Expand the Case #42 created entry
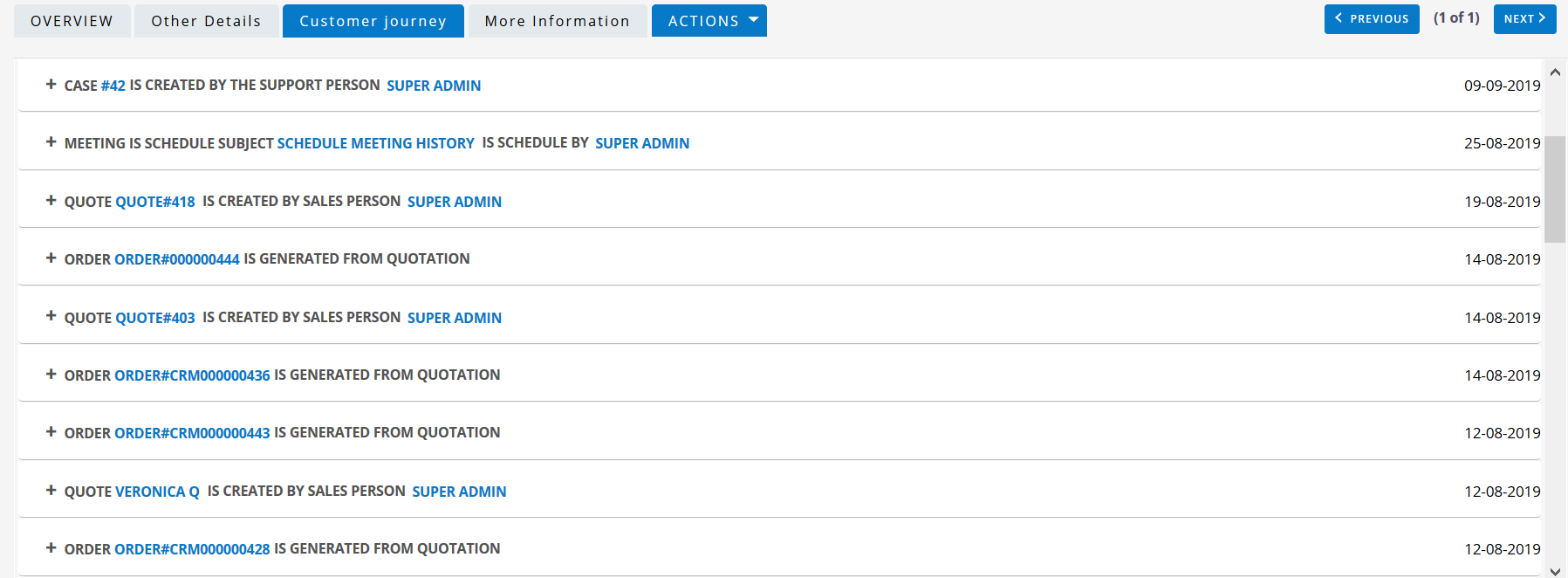The width and height of the screenshot is (1568, 578). pyautogui.click(x=51, y=85)
